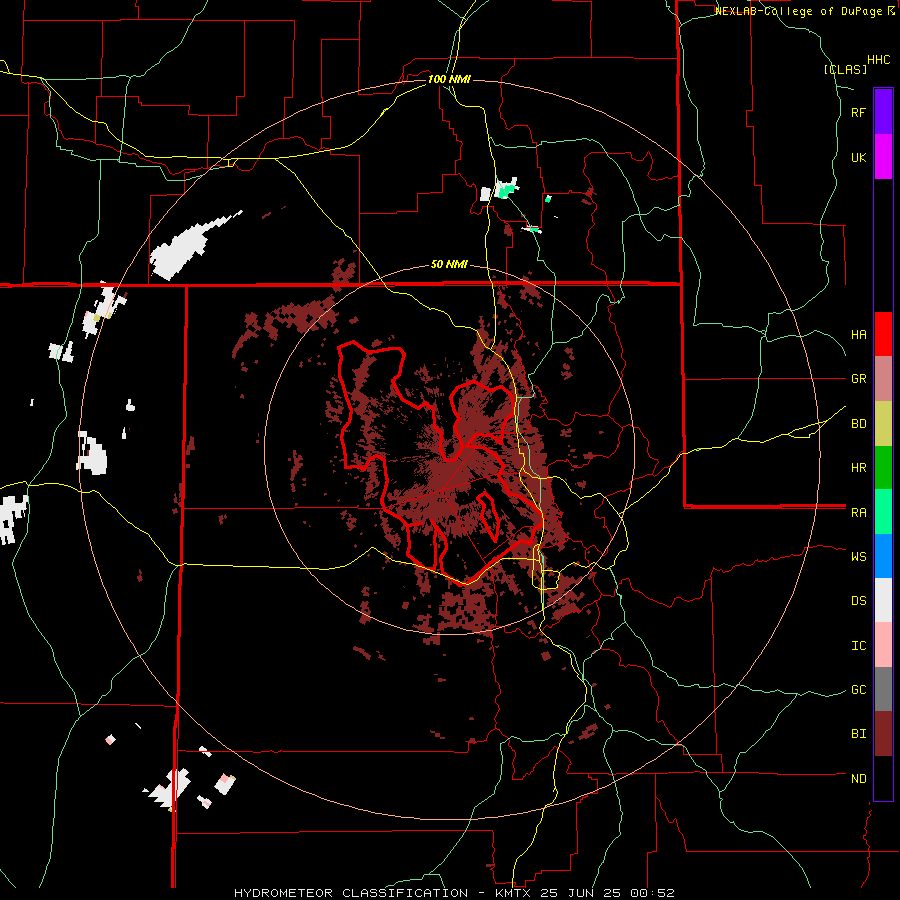Click the 'HHC' product code text

[879, 60]
